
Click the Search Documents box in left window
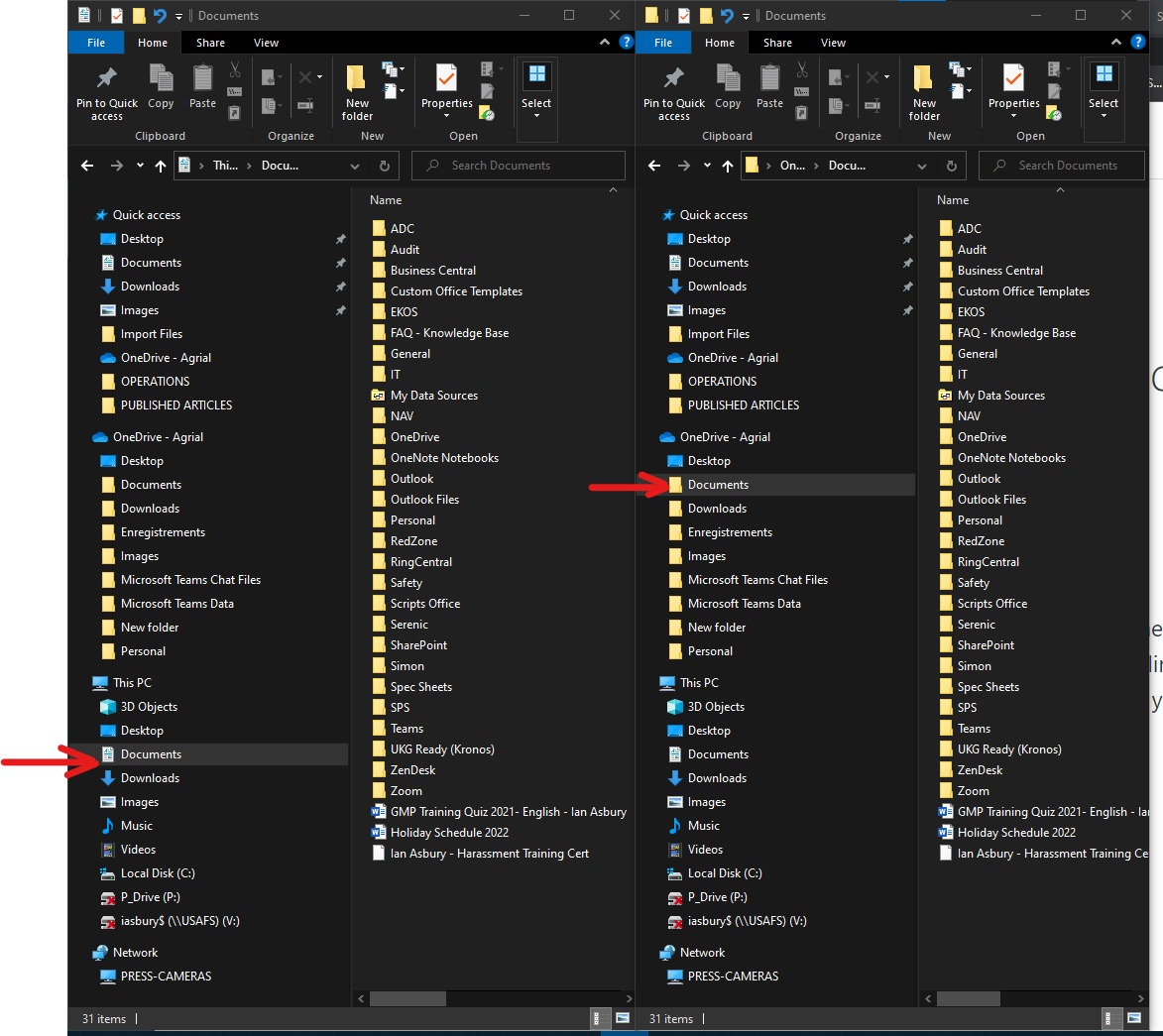click(x=519, y=166)
